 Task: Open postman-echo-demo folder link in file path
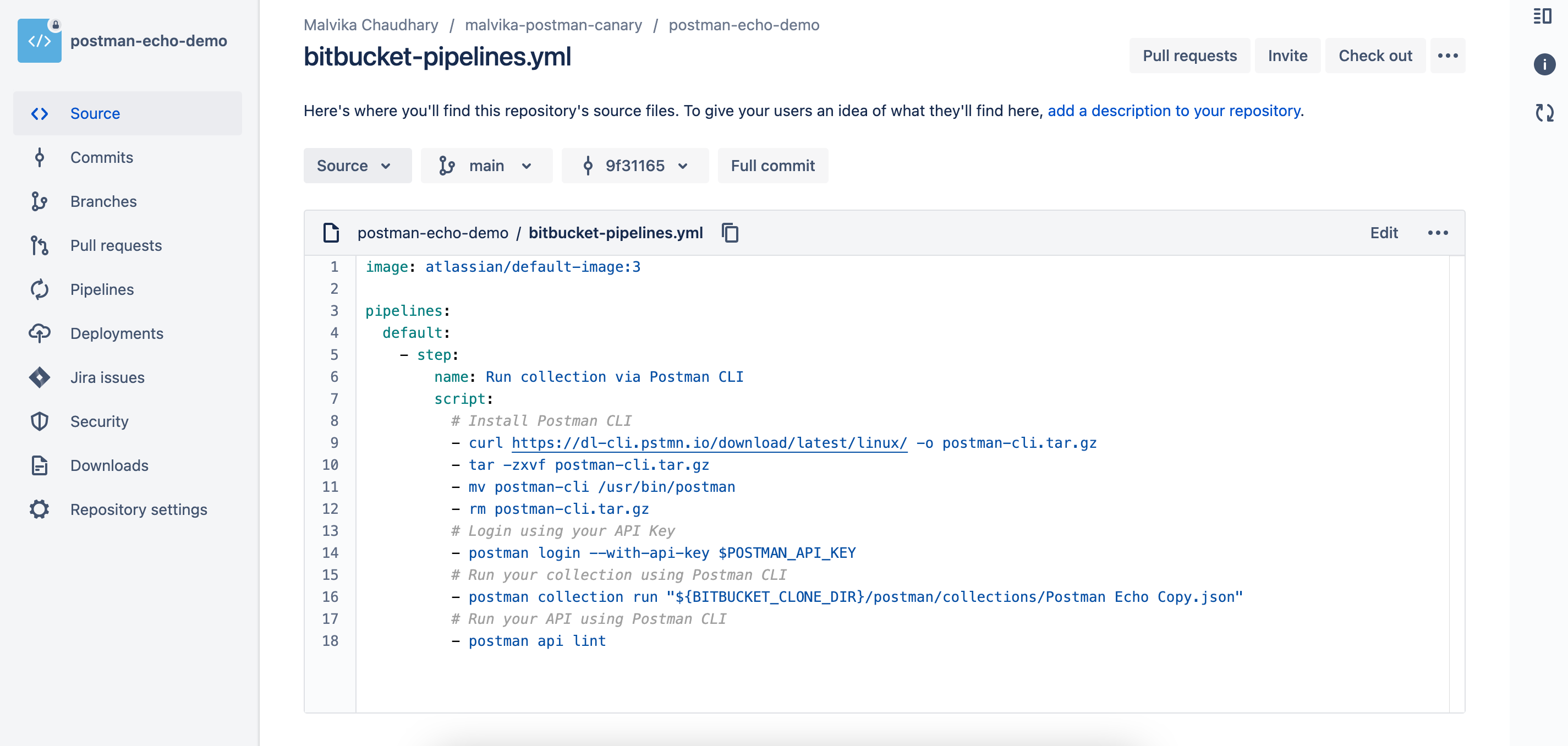(433, 233)
